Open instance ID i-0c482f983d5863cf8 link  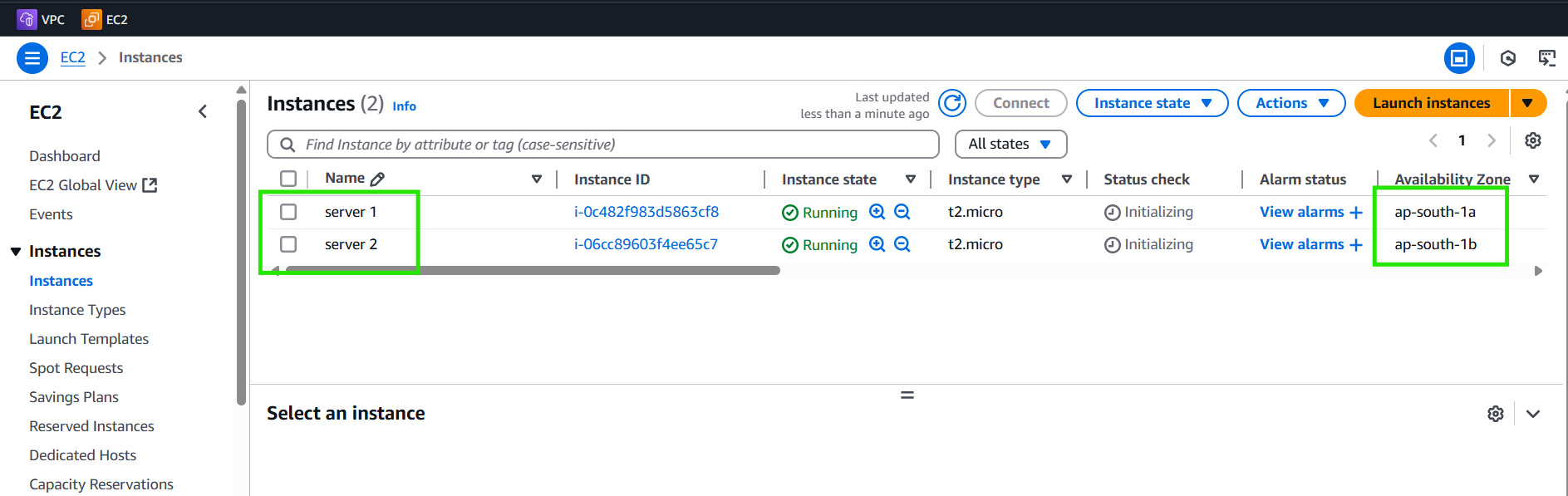[646, 212]
